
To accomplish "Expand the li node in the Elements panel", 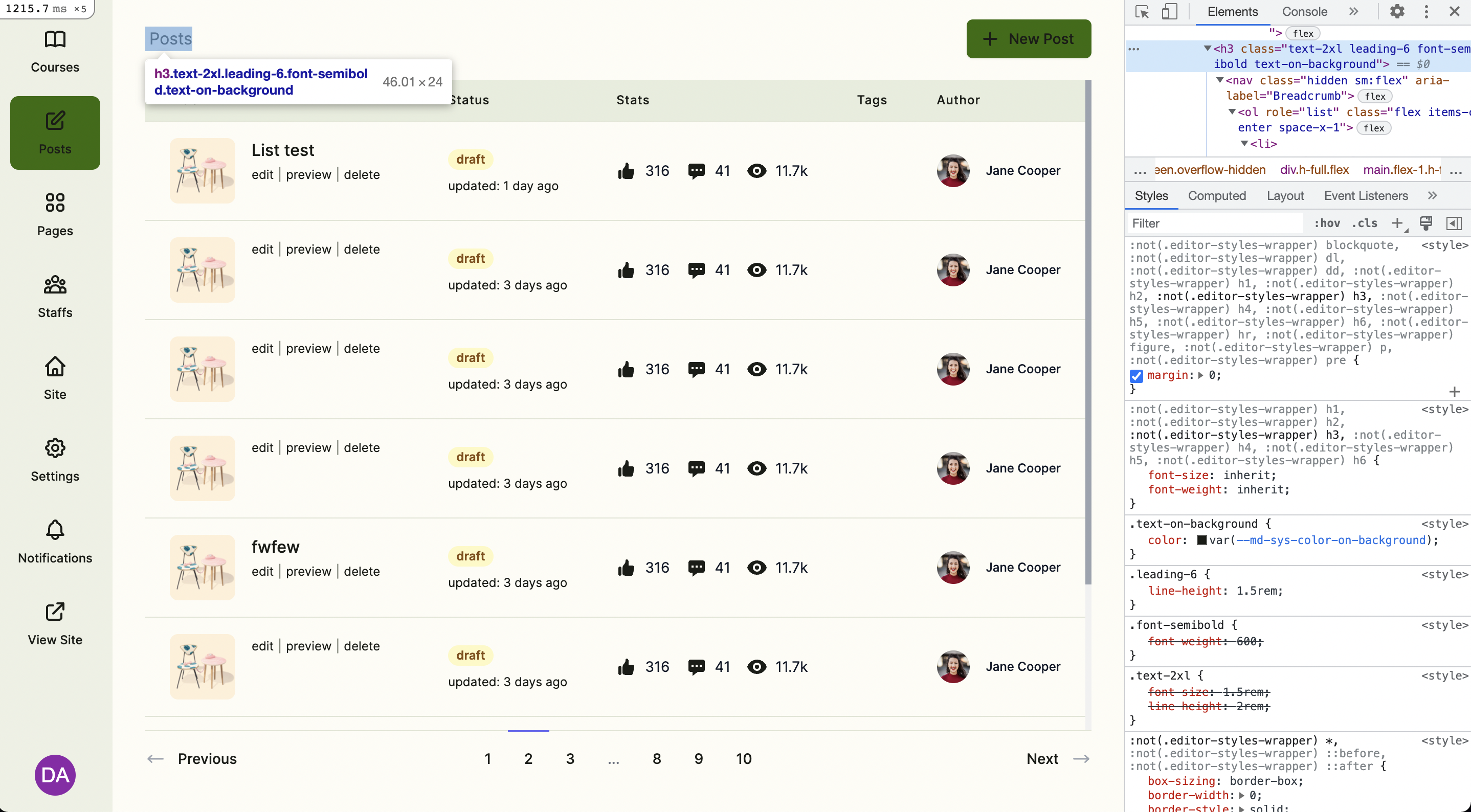I will click(x=1245, y=144).
